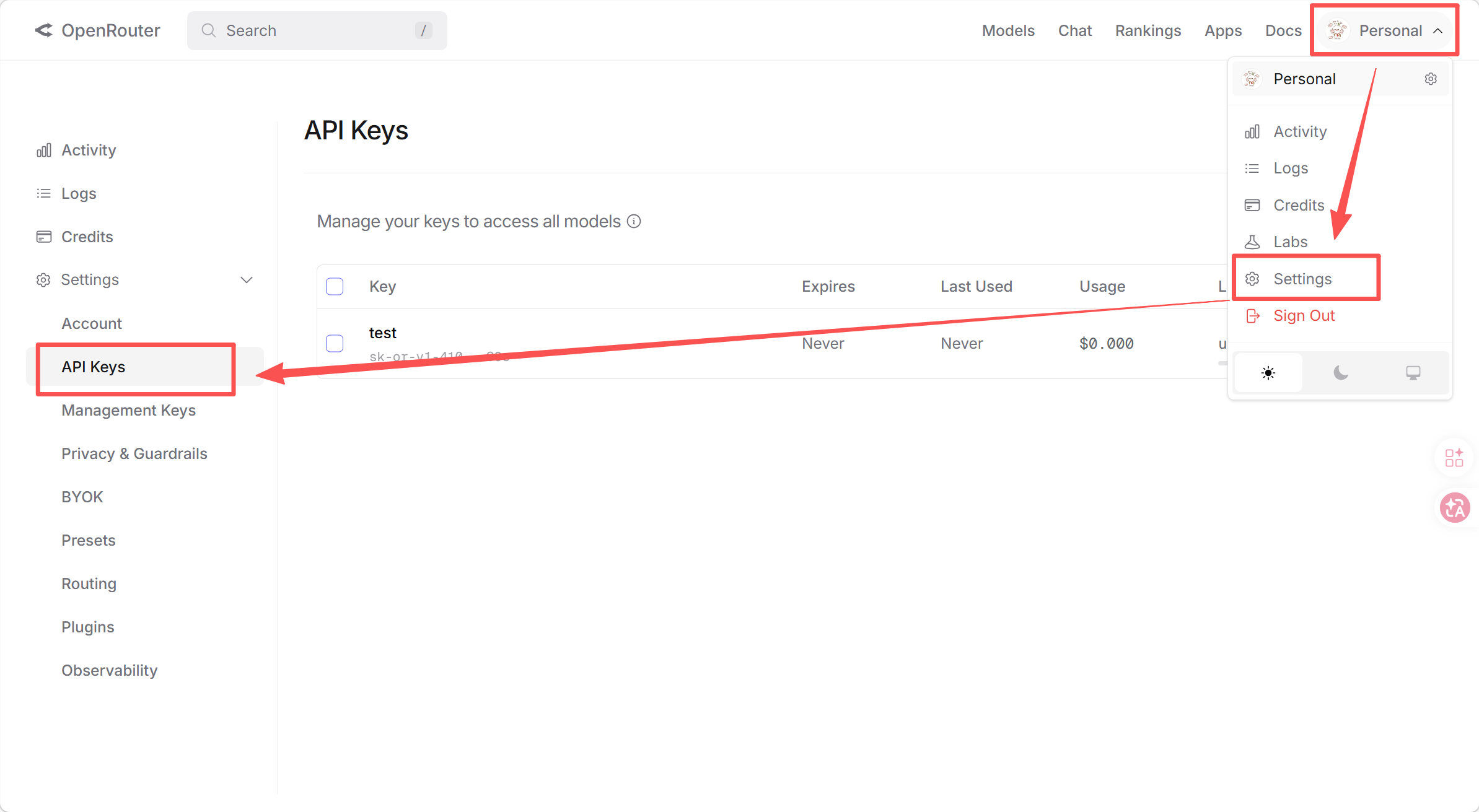Click the Last Used column header

pyautogui.click(x=976, y=286)
